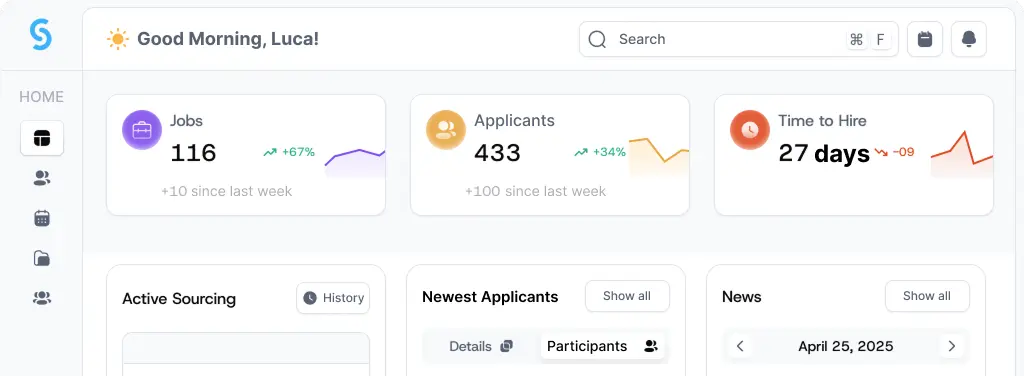Viewport: 1024px width, 376px height.
Task: Click the HOME section label
Action: 41,97
